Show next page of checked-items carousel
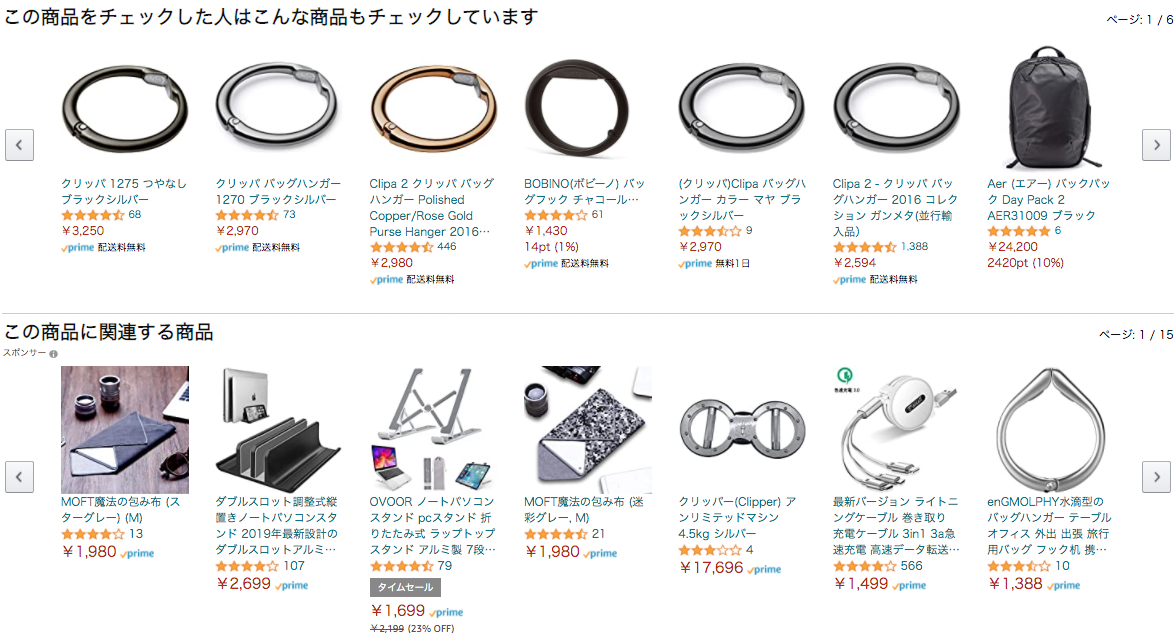 coord(1156,145)
